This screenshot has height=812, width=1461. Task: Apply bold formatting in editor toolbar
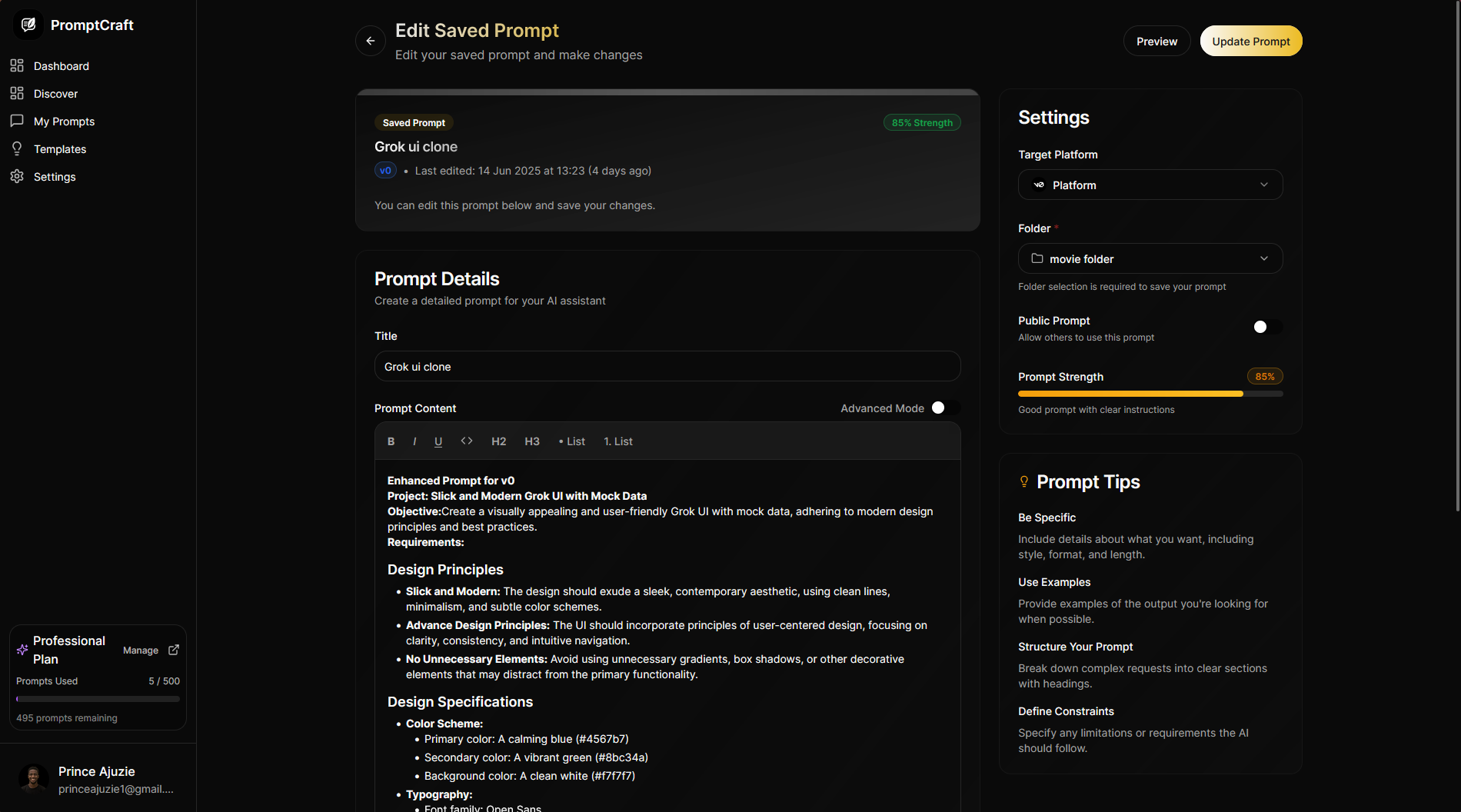[391, 441]
